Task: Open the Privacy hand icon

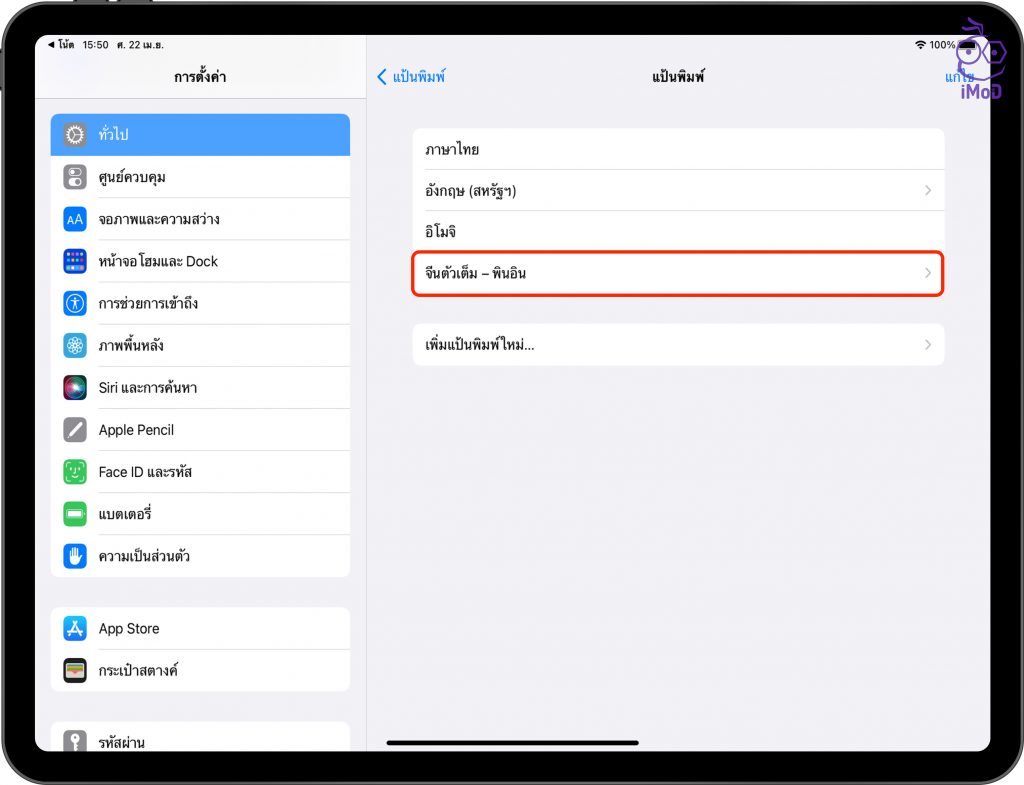Action: pos(74,556)
